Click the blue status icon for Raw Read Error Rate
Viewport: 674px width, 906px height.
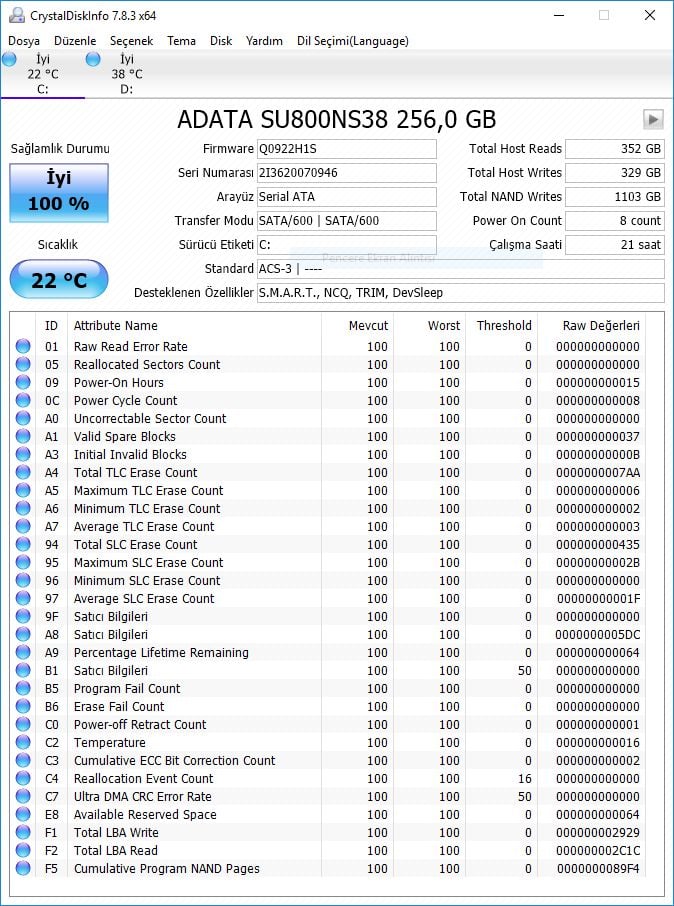(x=23, y=346)
